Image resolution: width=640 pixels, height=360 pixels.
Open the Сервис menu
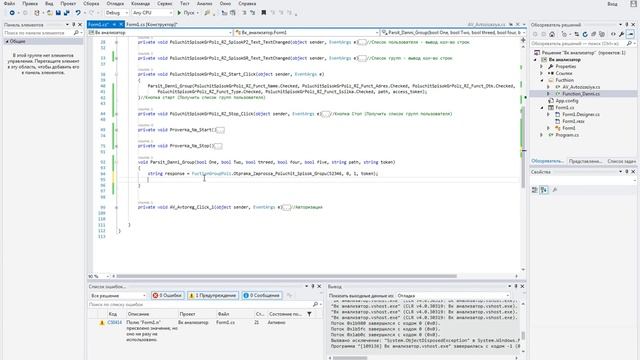pos(164,3)
